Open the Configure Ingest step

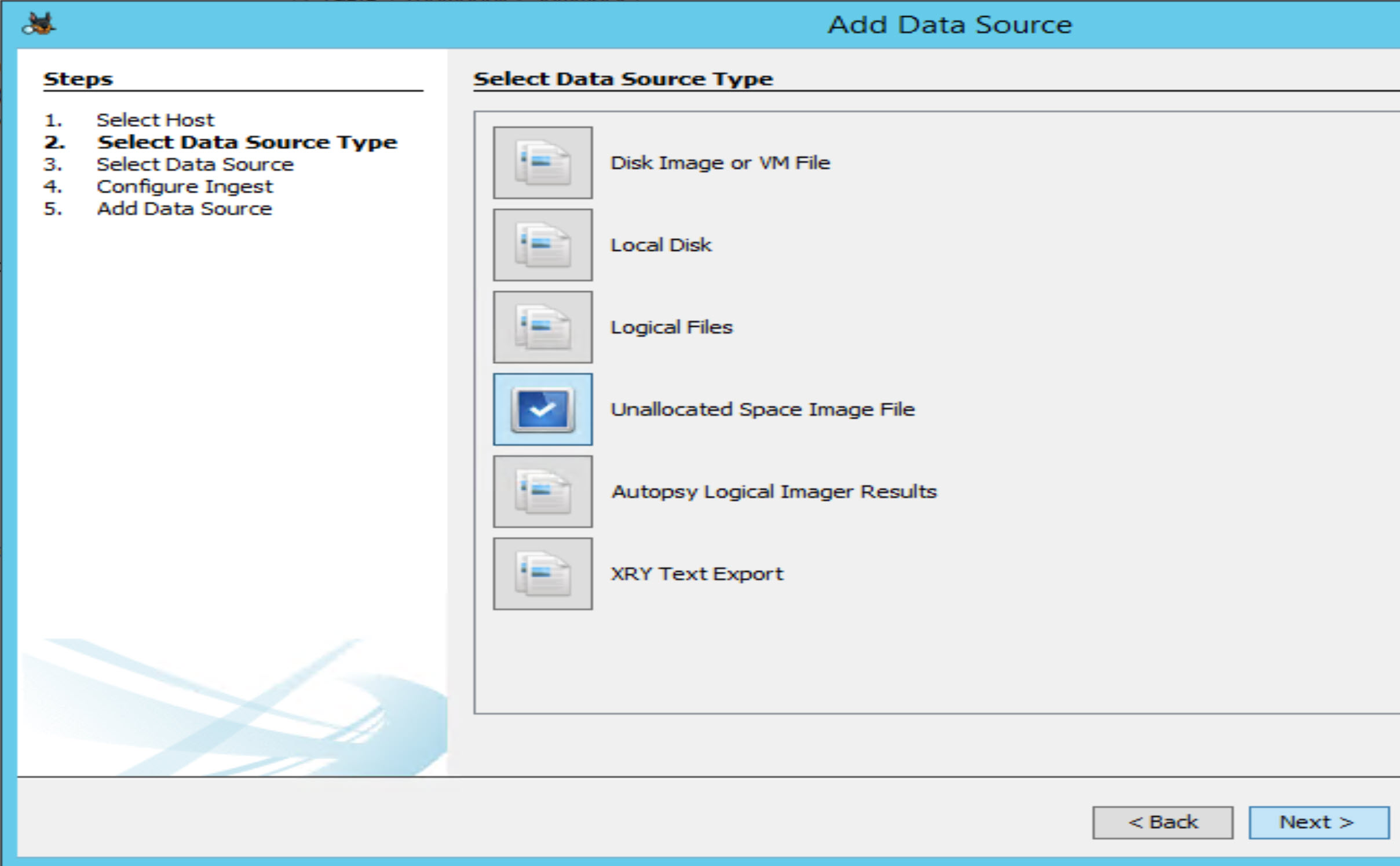click(x=184, y=186)
